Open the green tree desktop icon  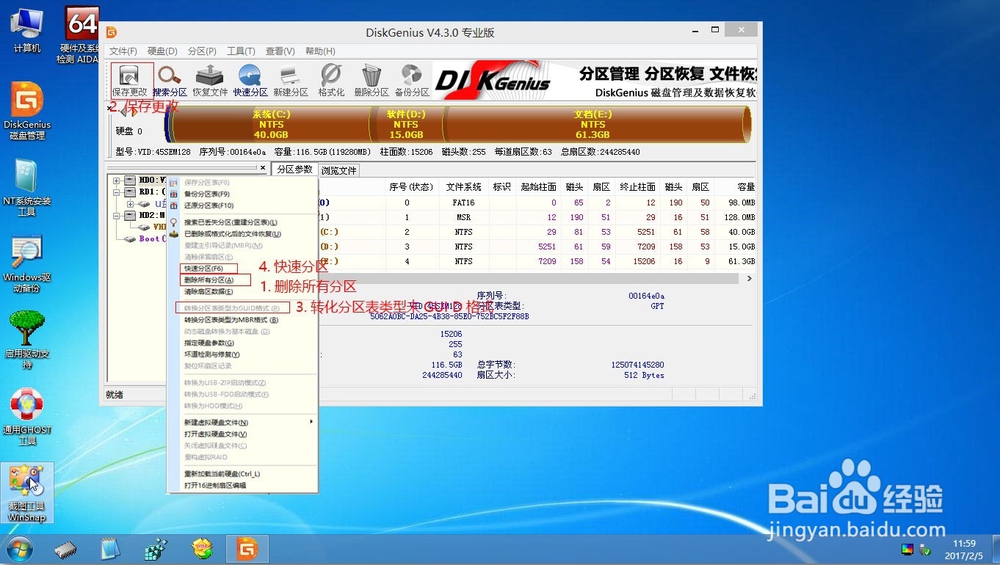click(27, 340)
